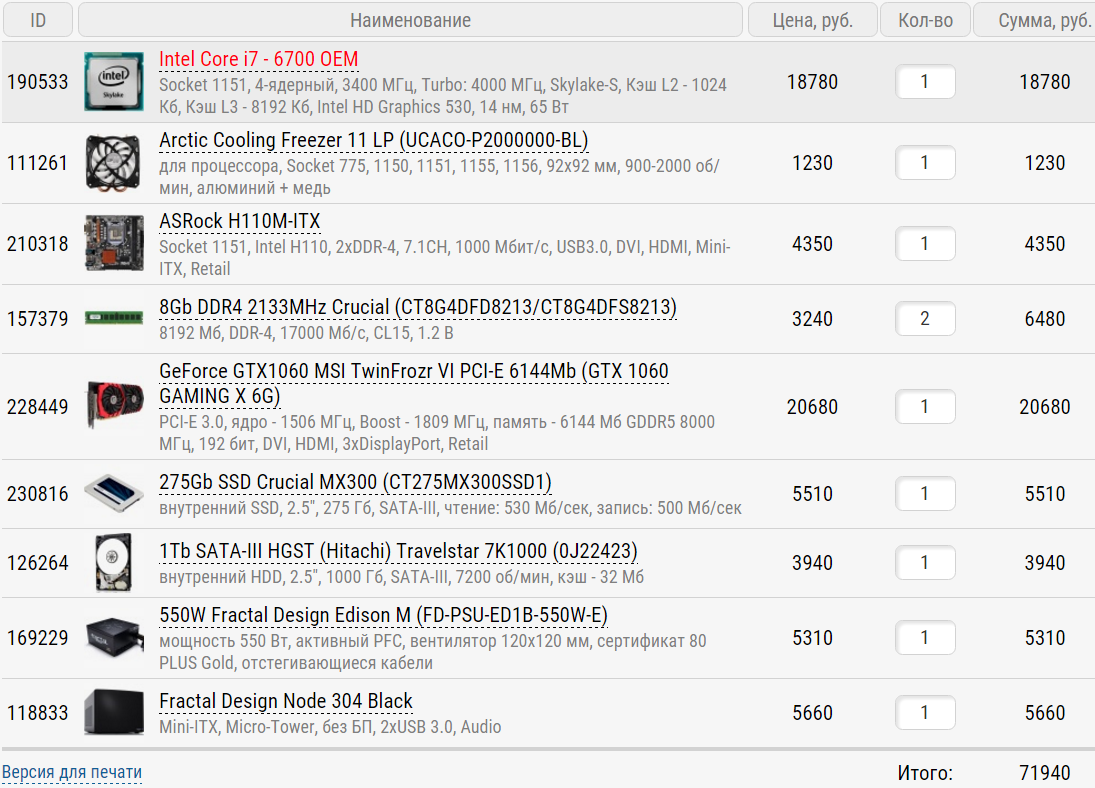Select product ID 230816

38,494
